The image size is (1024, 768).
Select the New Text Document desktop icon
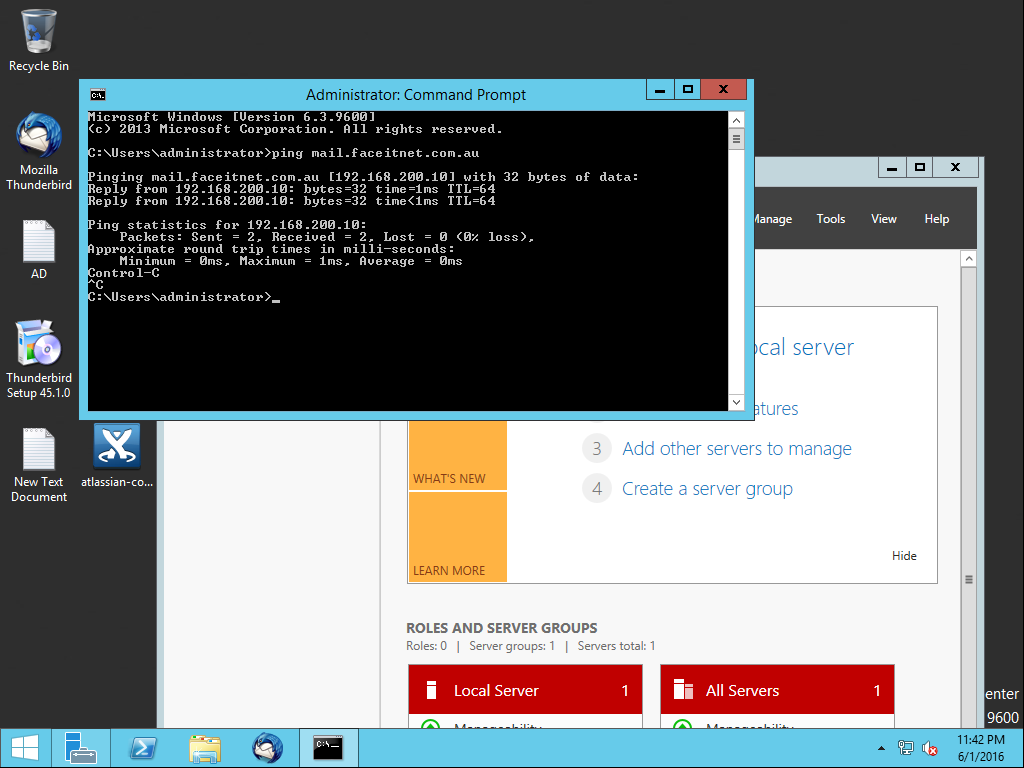(x=39, y=465)
